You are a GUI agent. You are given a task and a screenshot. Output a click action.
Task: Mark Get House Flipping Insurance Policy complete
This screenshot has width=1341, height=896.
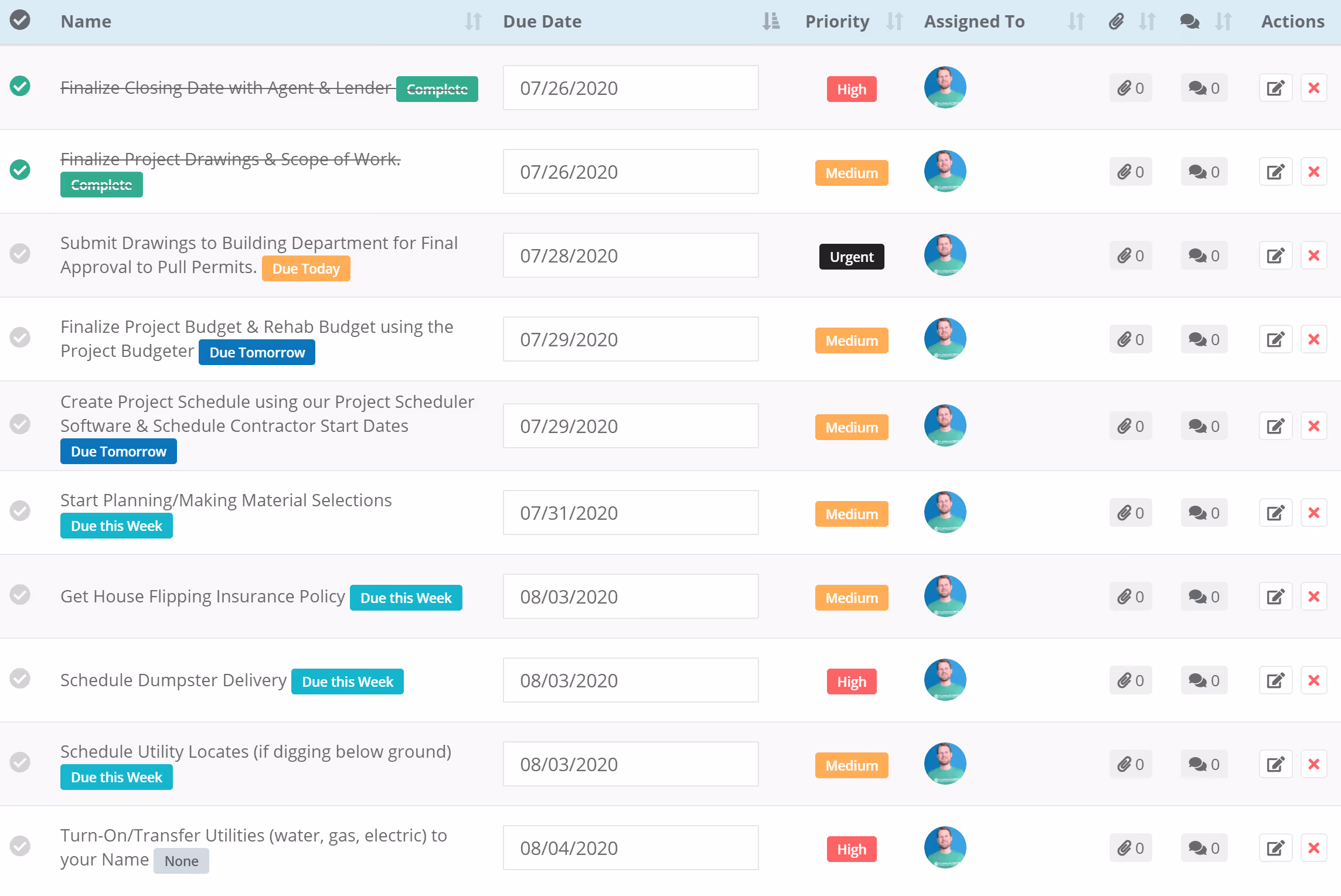point(20,595)
